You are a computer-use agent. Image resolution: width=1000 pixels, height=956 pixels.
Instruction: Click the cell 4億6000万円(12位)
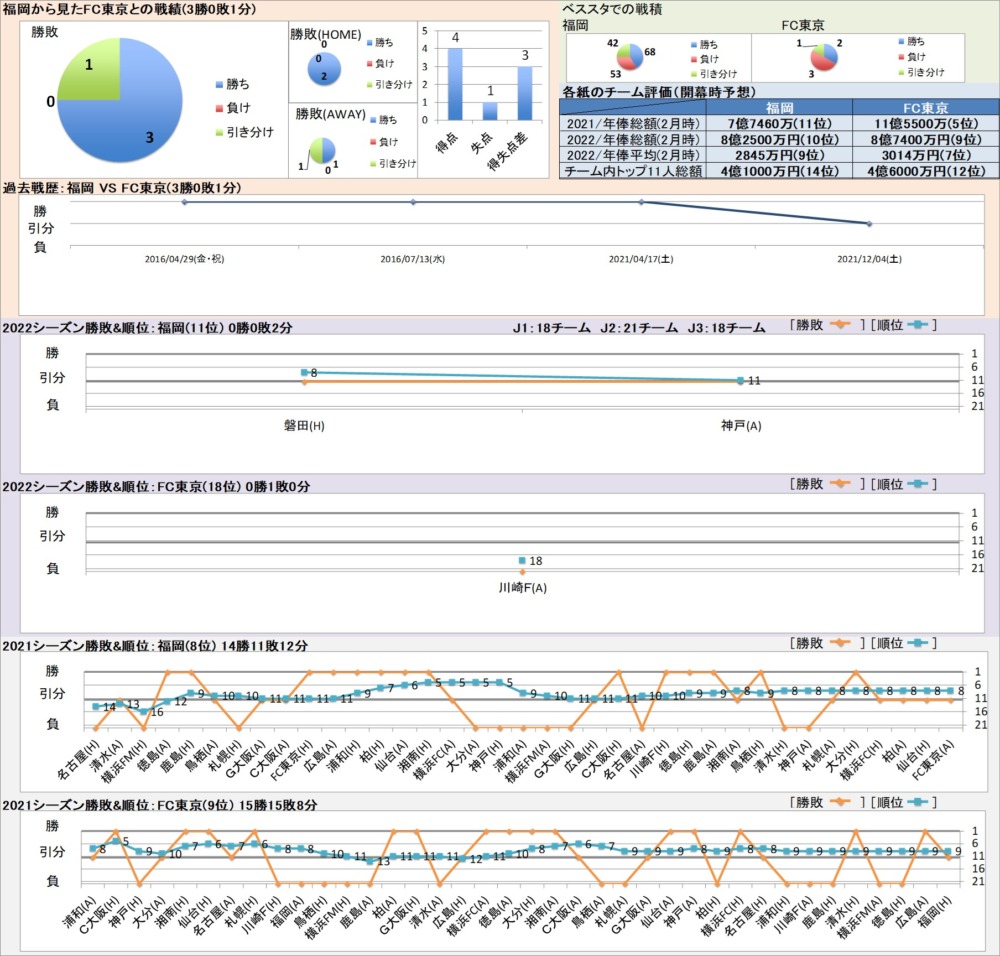point(925,171)
